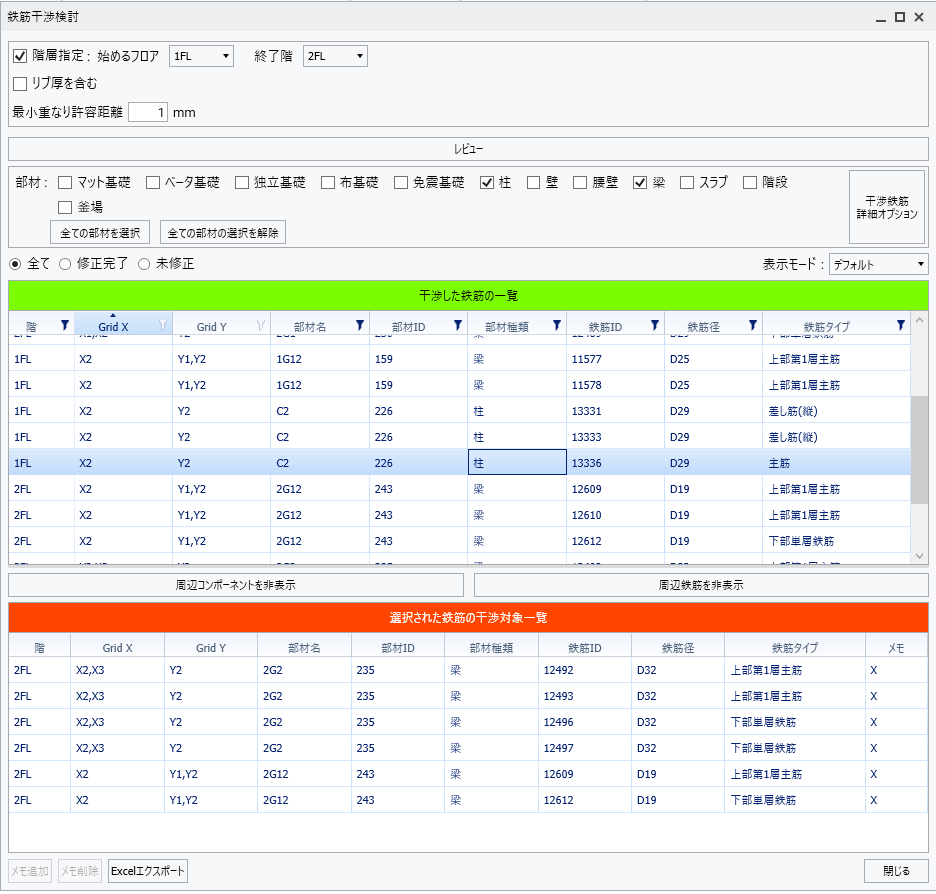Check the 階段 member checkbox
The width and height of the screenshot is (936, 894).
coord(750,182)
